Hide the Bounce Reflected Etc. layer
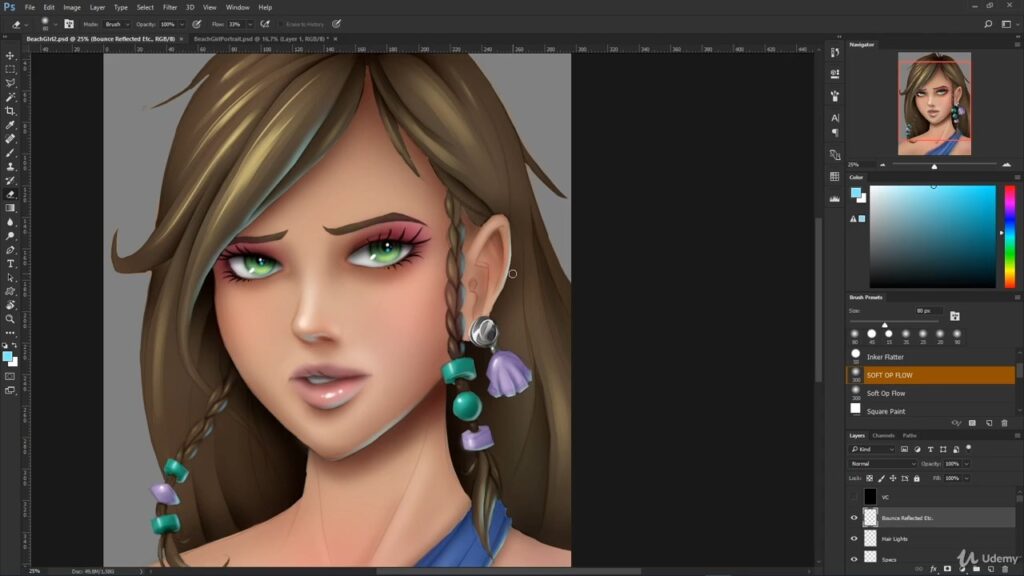This screenshot has height=576, width=1024. 854,518
